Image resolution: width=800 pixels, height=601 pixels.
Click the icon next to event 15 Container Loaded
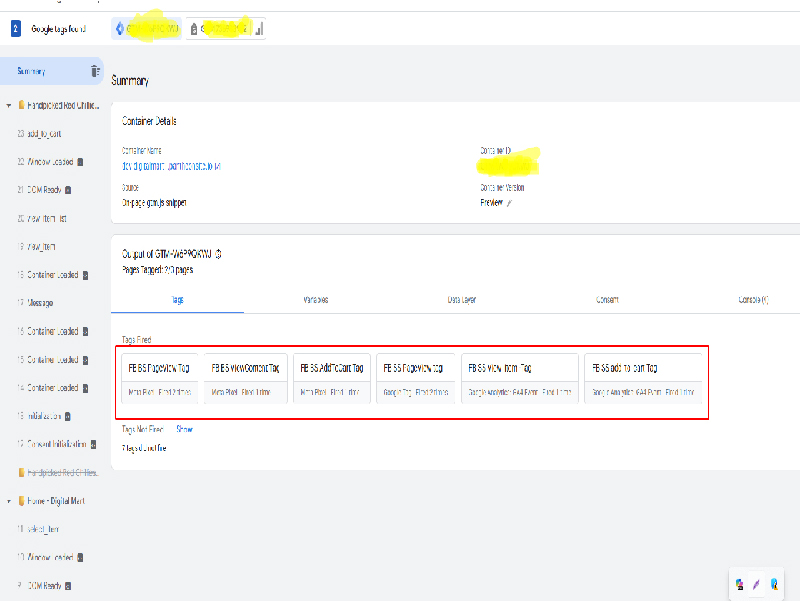[x=85, y=360]
